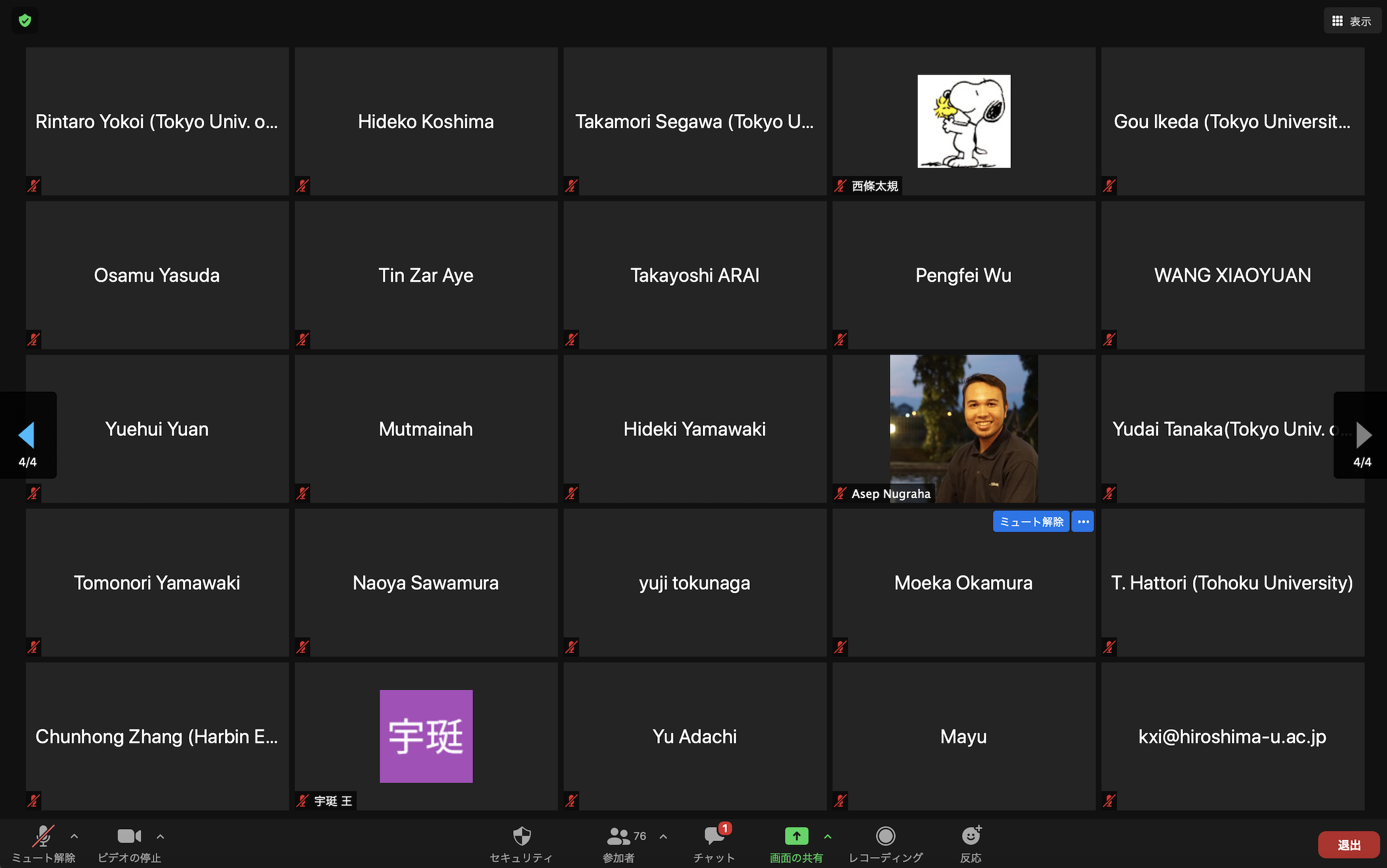
Task: Select the Hideki Yamawaki participant name
Action: pyautogui.click(x=695, y=429)
